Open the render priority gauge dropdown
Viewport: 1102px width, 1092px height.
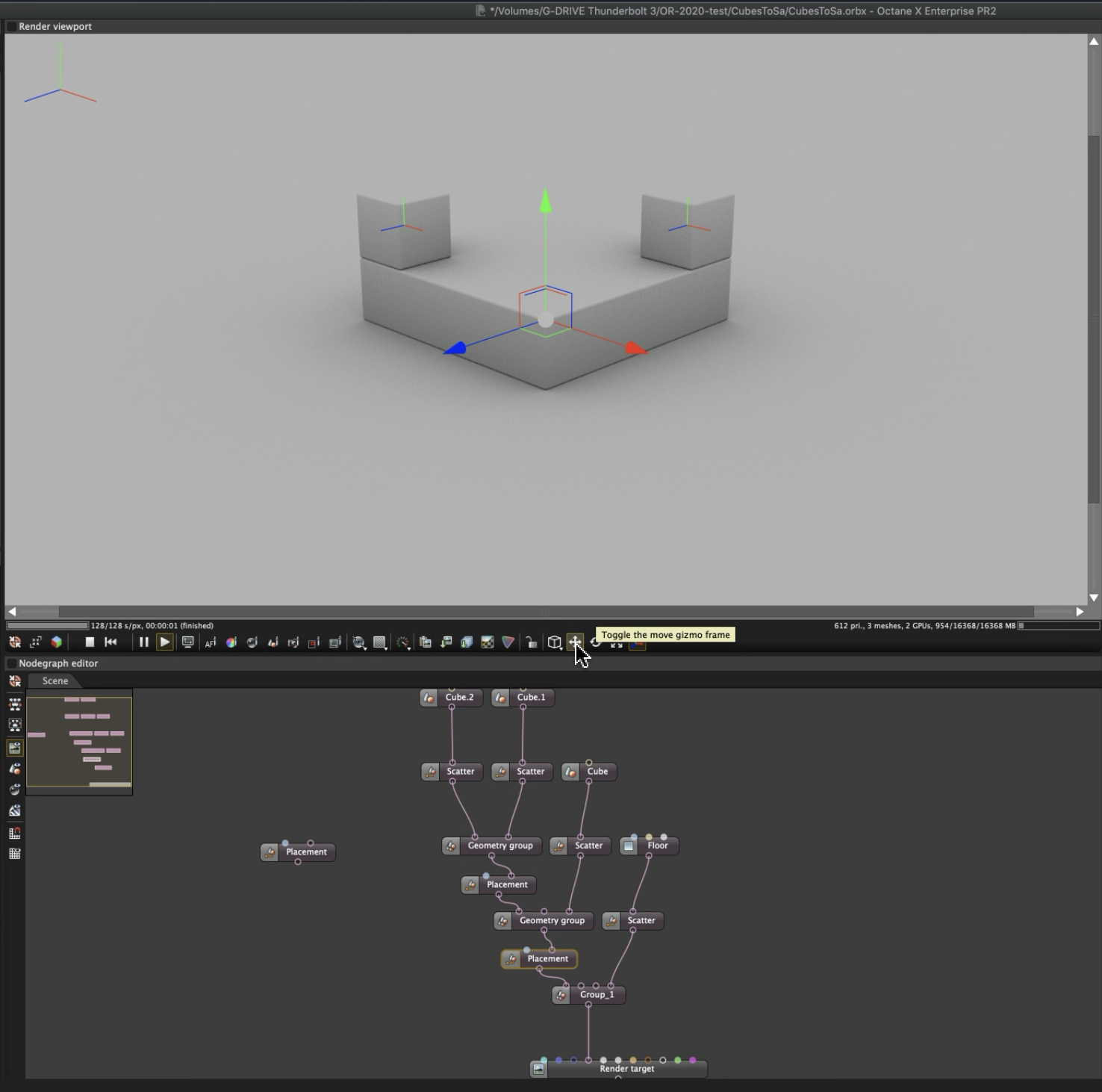click(x=403, y=642)
